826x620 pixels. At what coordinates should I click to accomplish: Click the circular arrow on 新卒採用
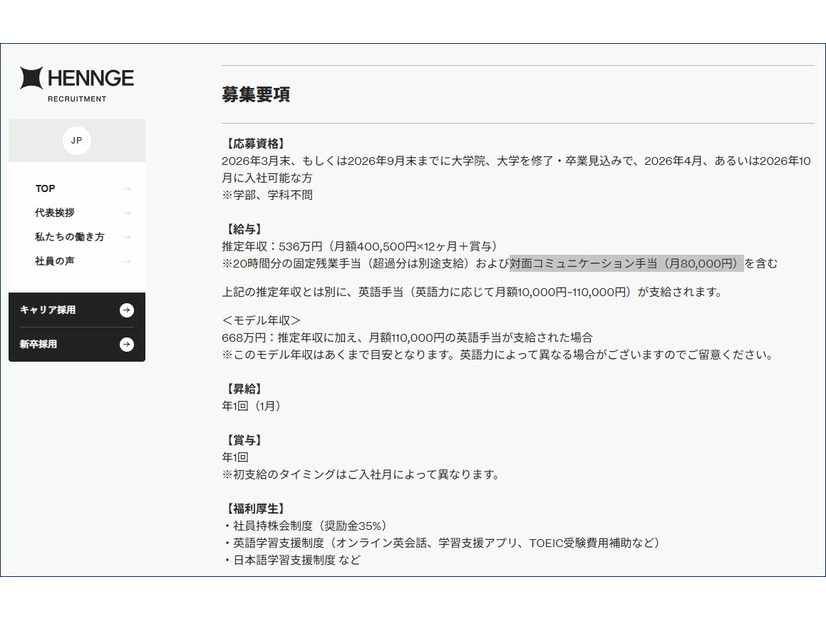tap(126, 344)
